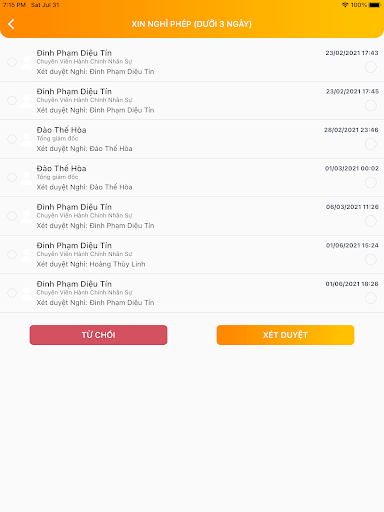Open request approved by Hoàng Thùy Linh
Viewport: 384px width, 512px height.
tap(192, 255)
